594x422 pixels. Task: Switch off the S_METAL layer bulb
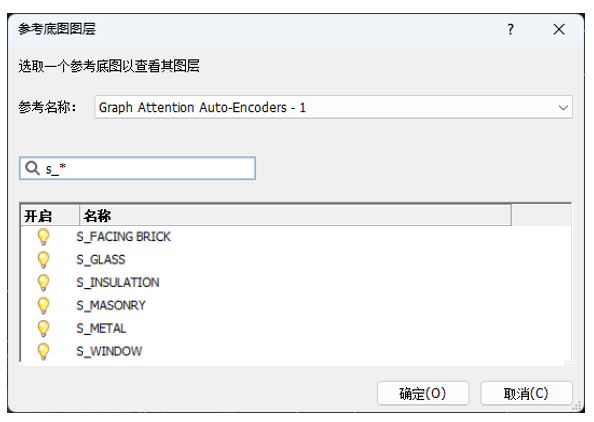click(43, 328)
